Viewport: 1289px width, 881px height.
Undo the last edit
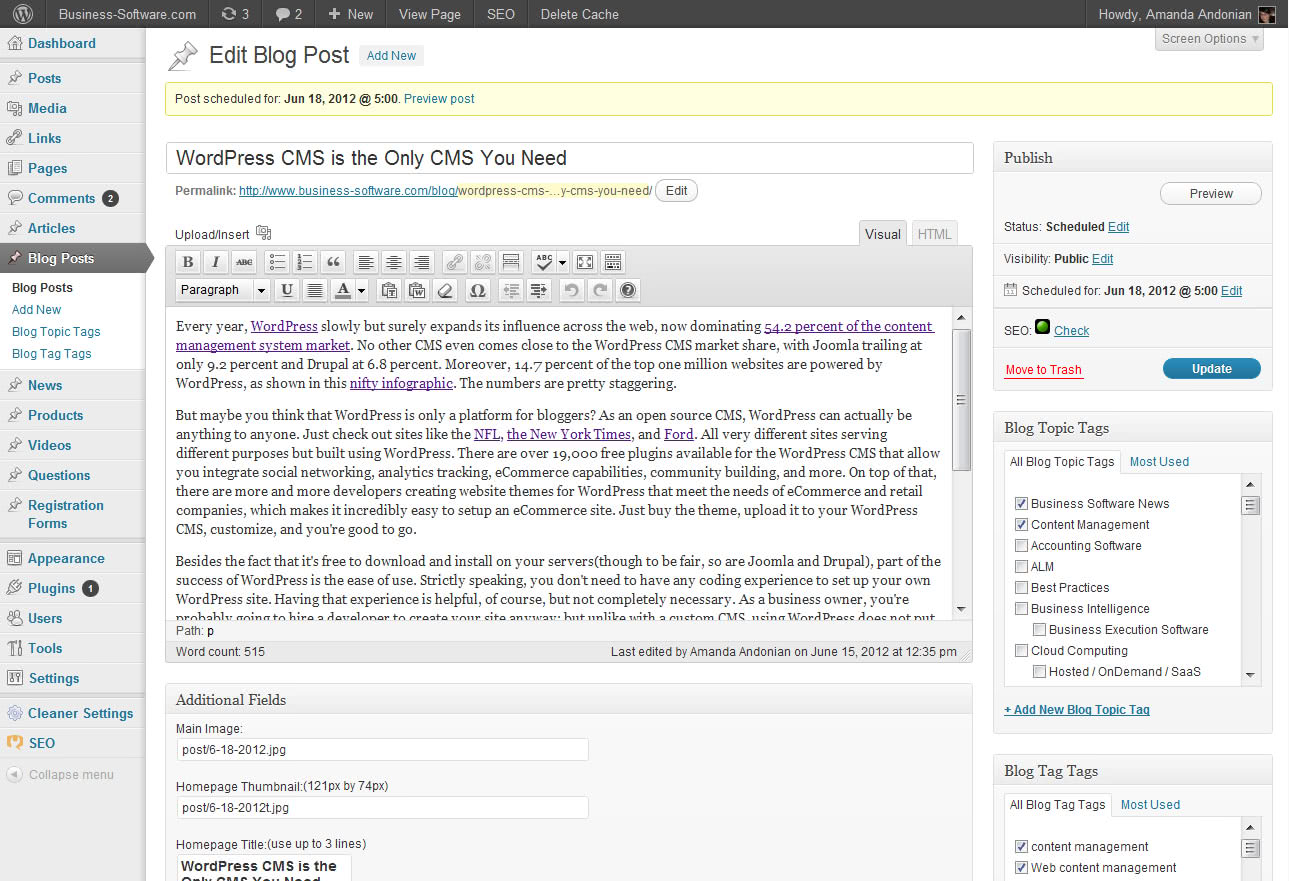click(x=571, y=290)
